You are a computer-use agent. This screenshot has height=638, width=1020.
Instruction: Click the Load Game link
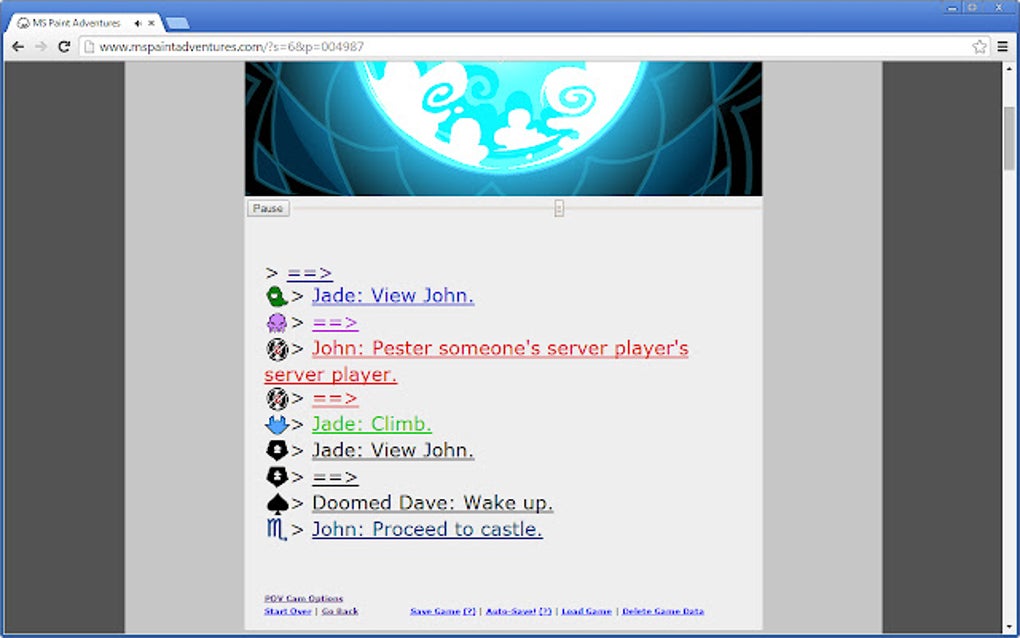(x=586, y=611)
